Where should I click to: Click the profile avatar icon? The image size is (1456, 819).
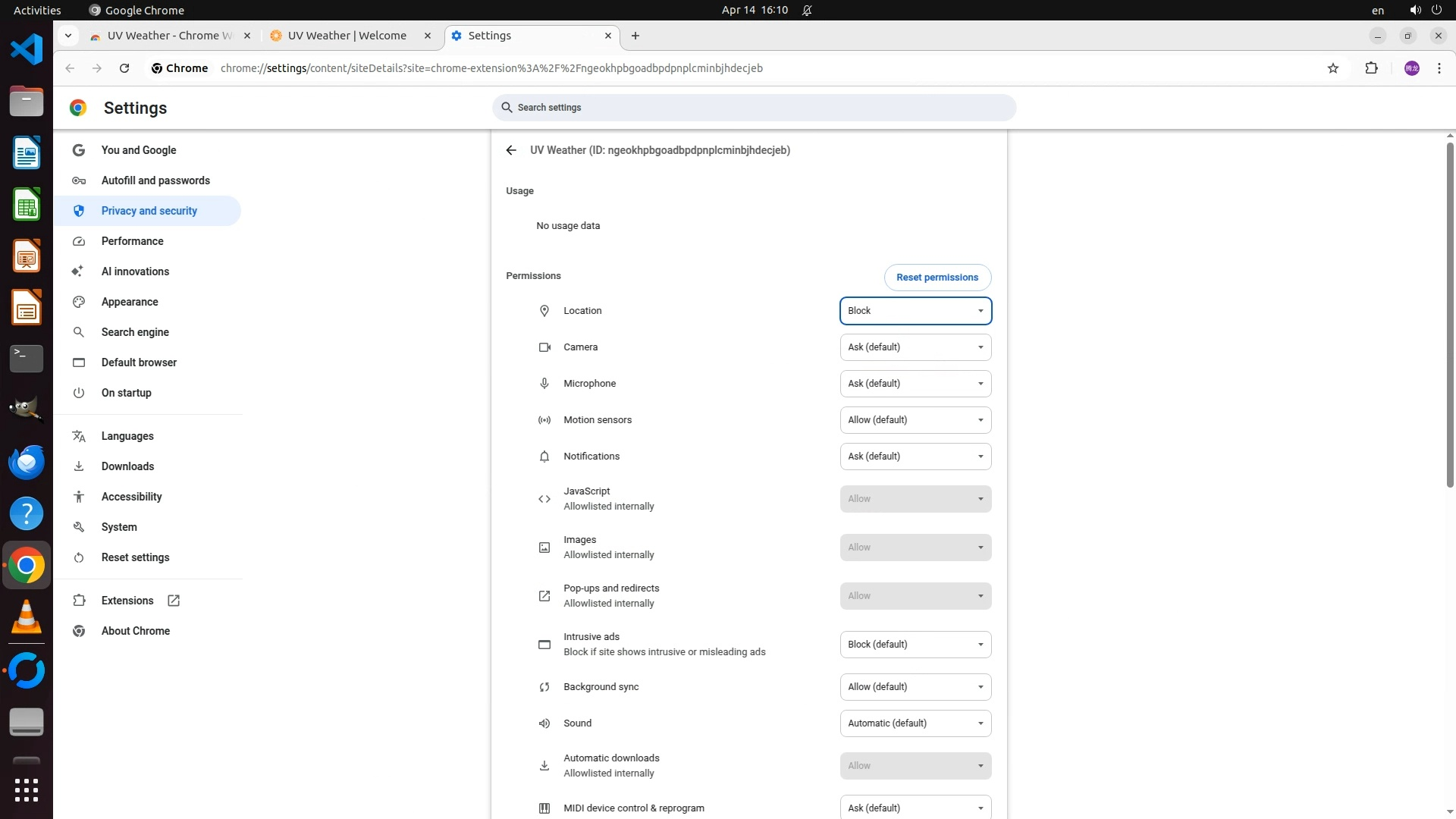pyautogui.click(x=1411, y=68)
